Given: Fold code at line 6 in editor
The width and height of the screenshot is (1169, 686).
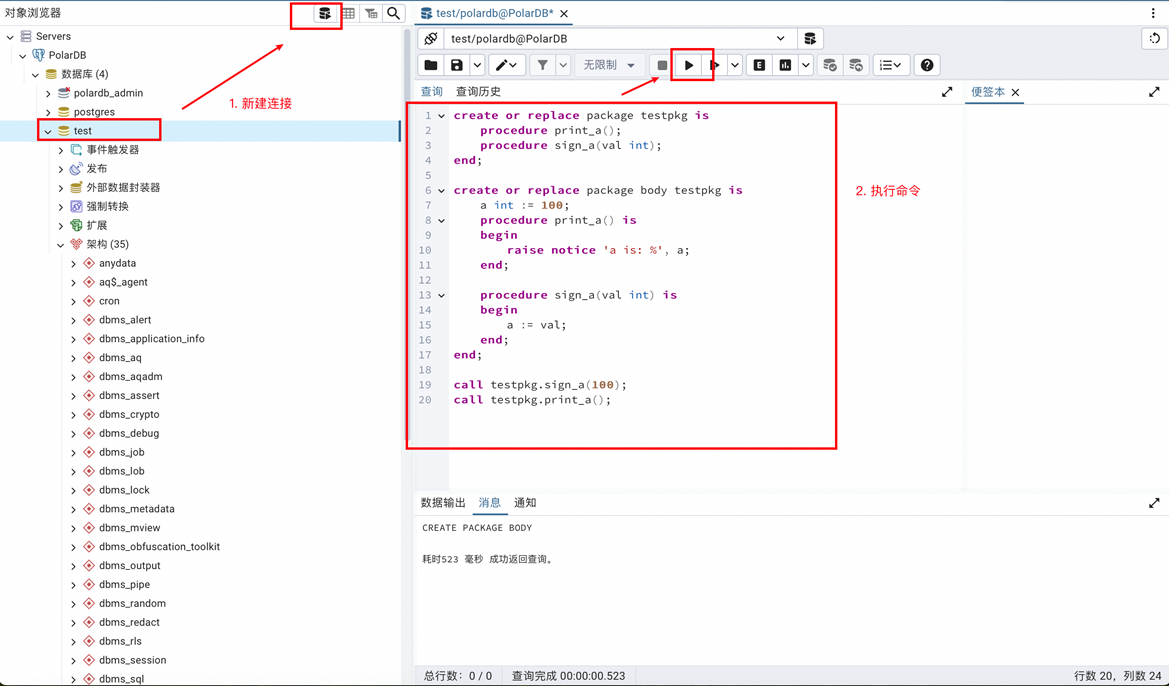Looking at the screenshot, I should click(441, 190).
